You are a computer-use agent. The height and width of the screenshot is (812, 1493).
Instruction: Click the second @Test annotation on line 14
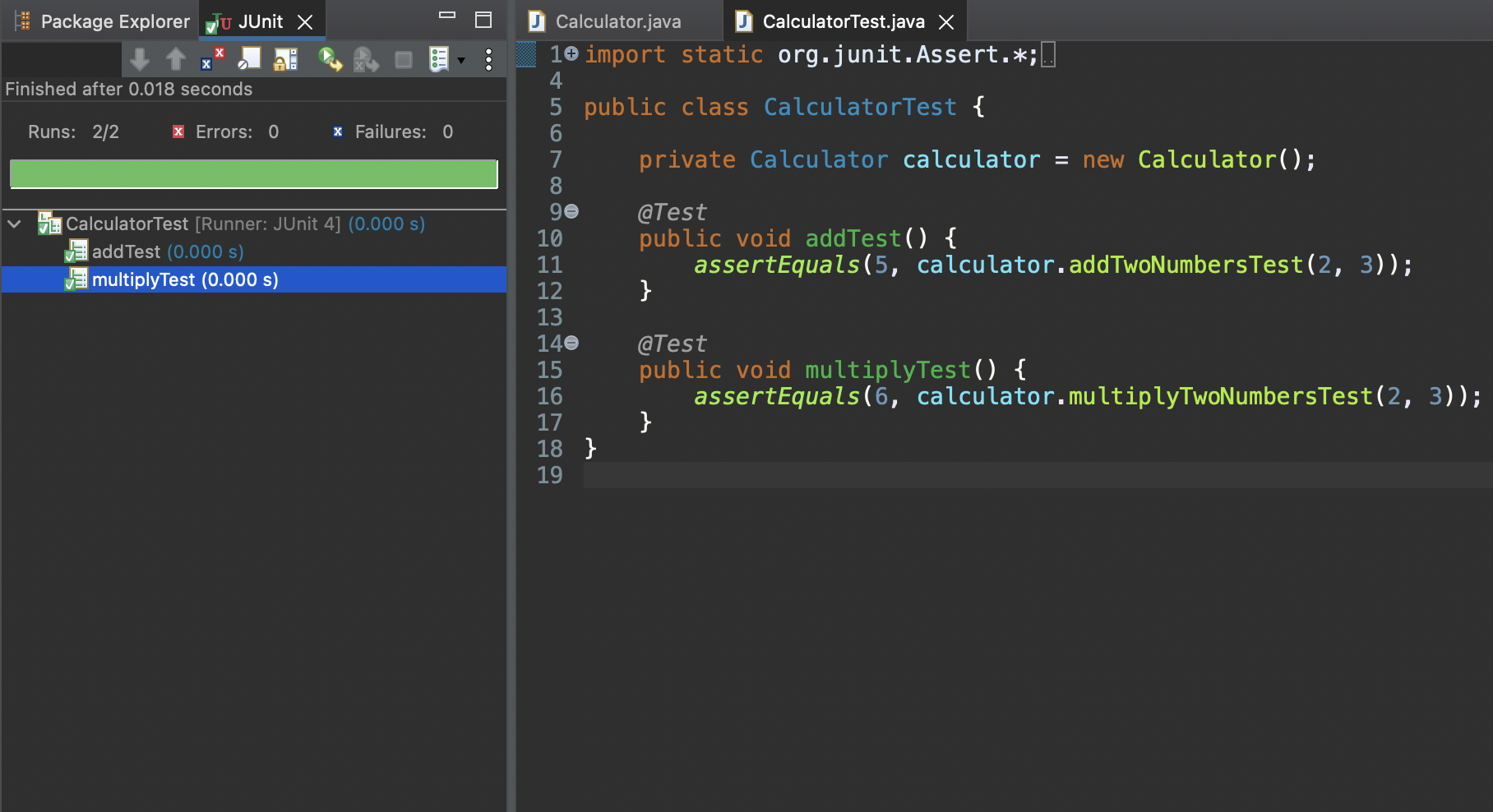coord(673,344)
